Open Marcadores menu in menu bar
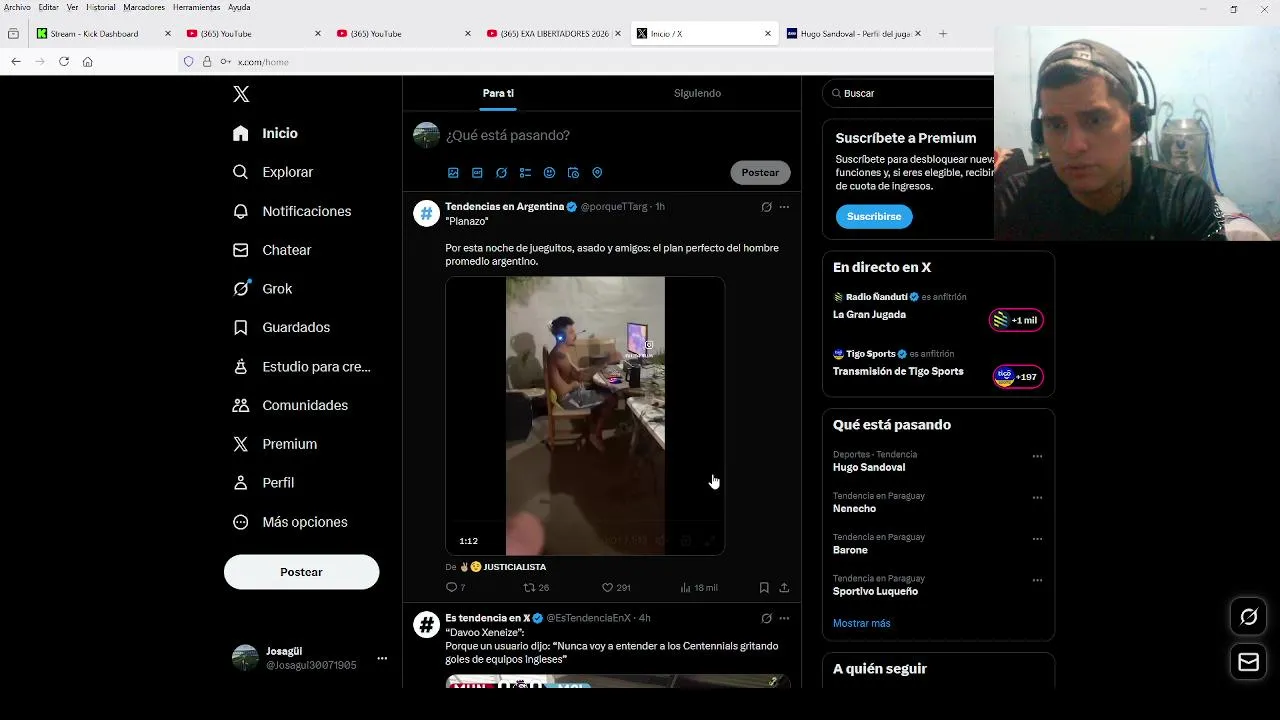This screenshot has height=720, width=1280. (x=144, y=7)
